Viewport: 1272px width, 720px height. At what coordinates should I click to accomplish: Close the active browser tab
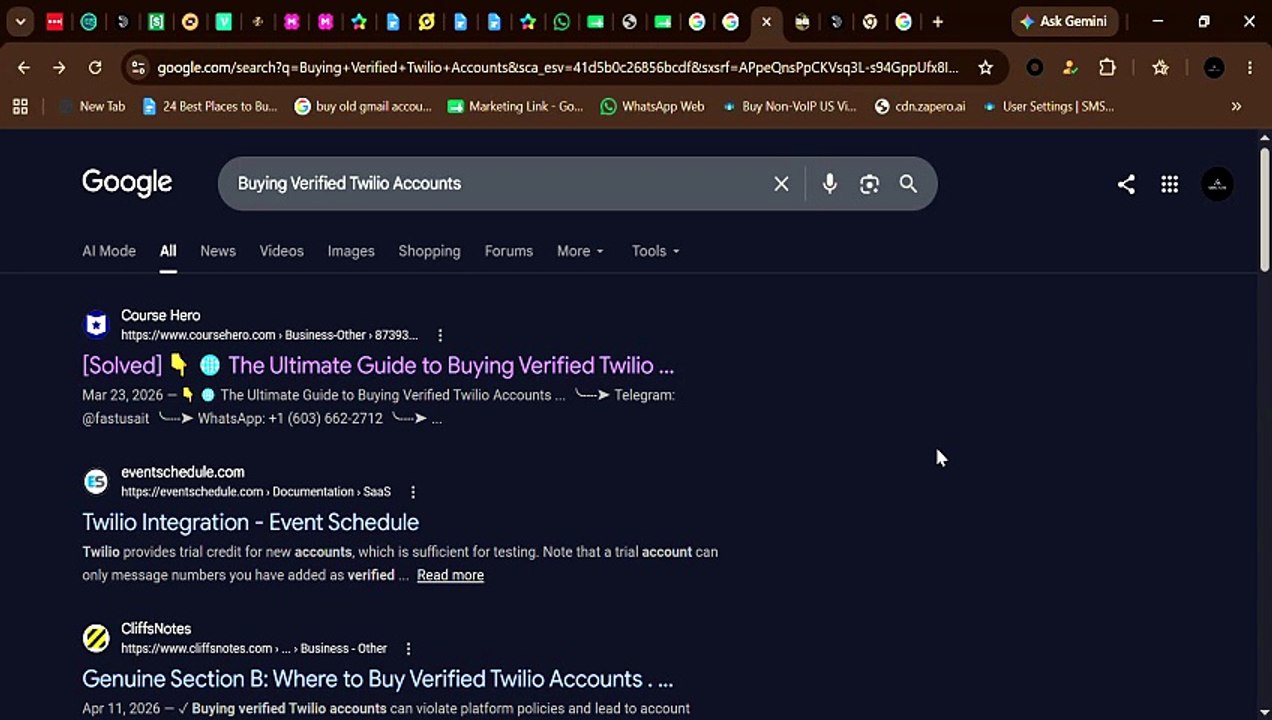766,21
